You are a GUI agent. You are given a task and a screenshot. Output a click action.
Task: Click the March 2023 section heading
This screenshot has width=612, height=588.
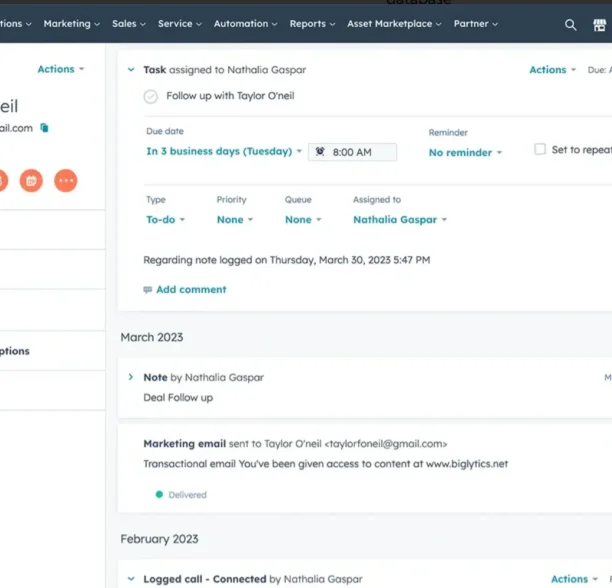click(x=152, y=337)
